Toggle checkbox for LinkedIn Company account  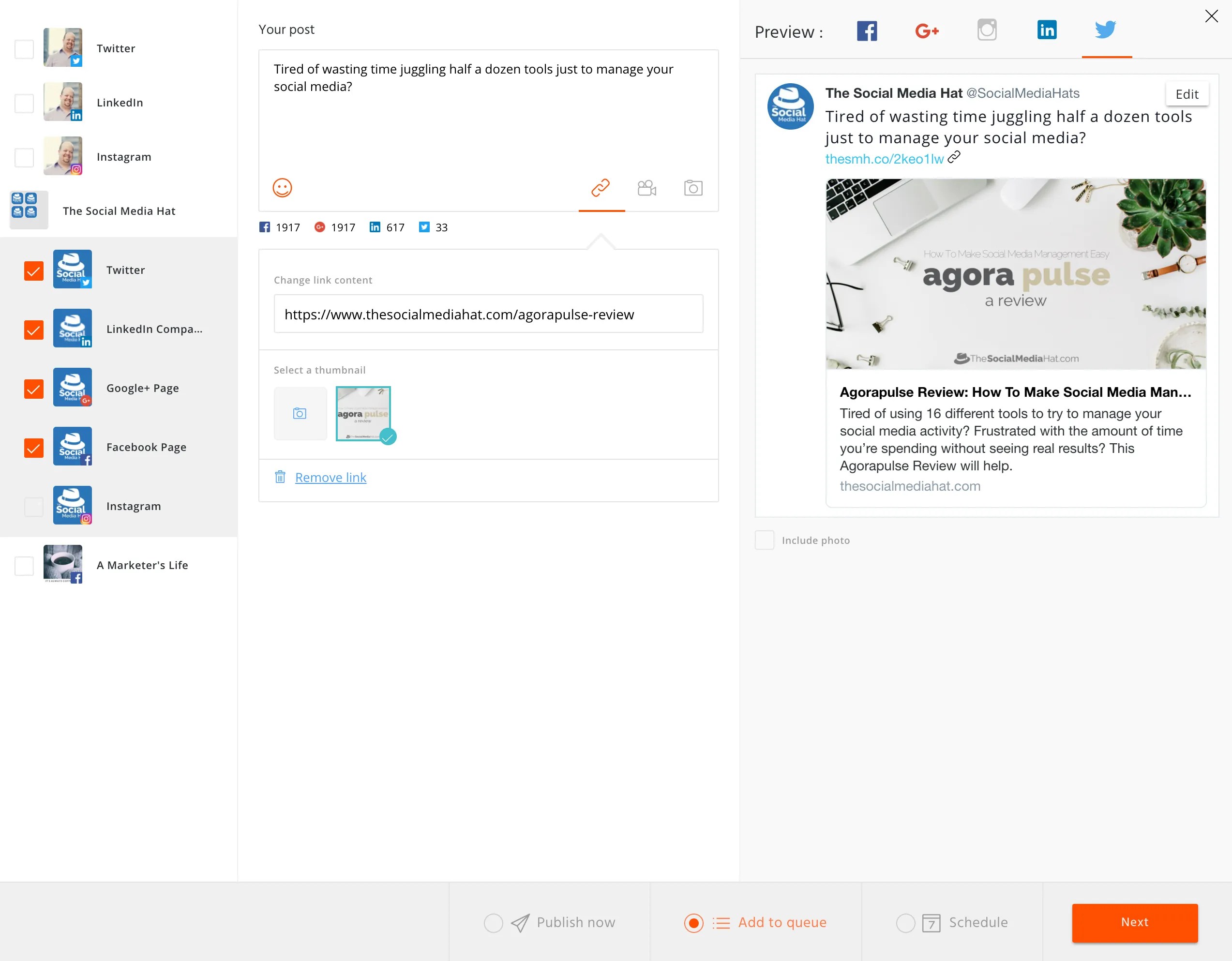33,329
